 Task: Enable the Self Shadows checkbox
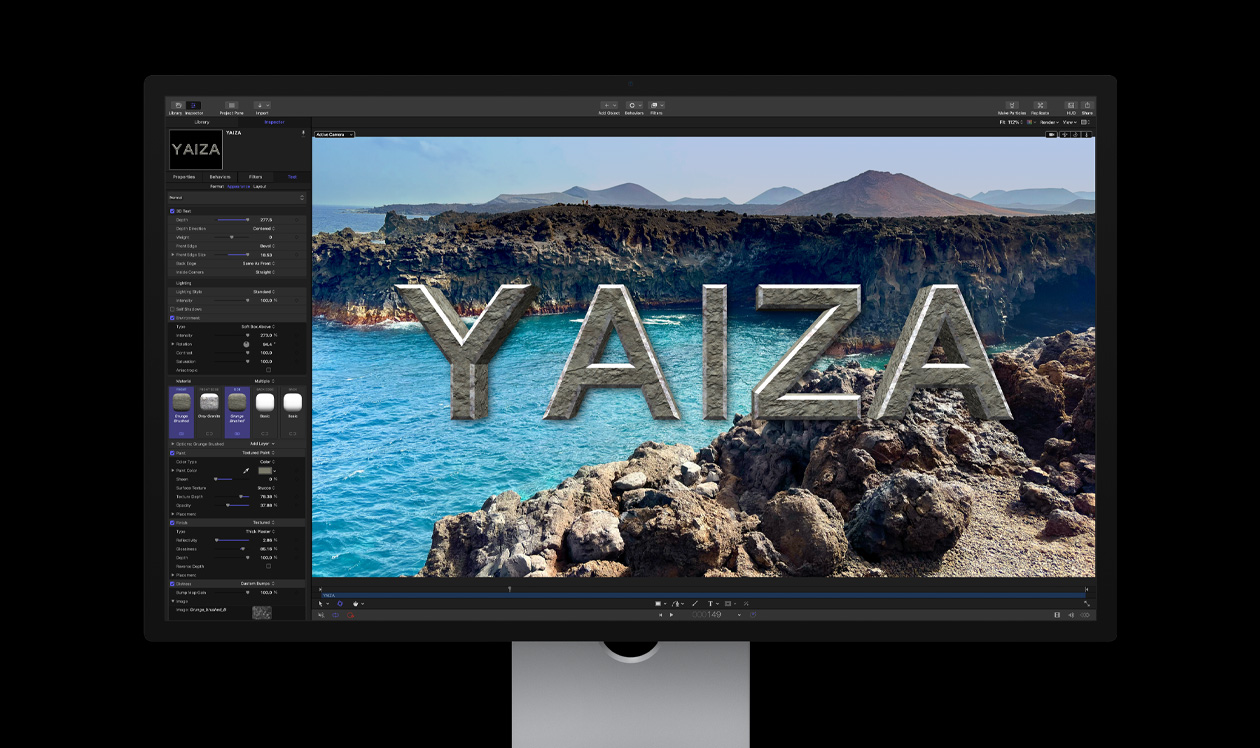[x=172, y=308]
